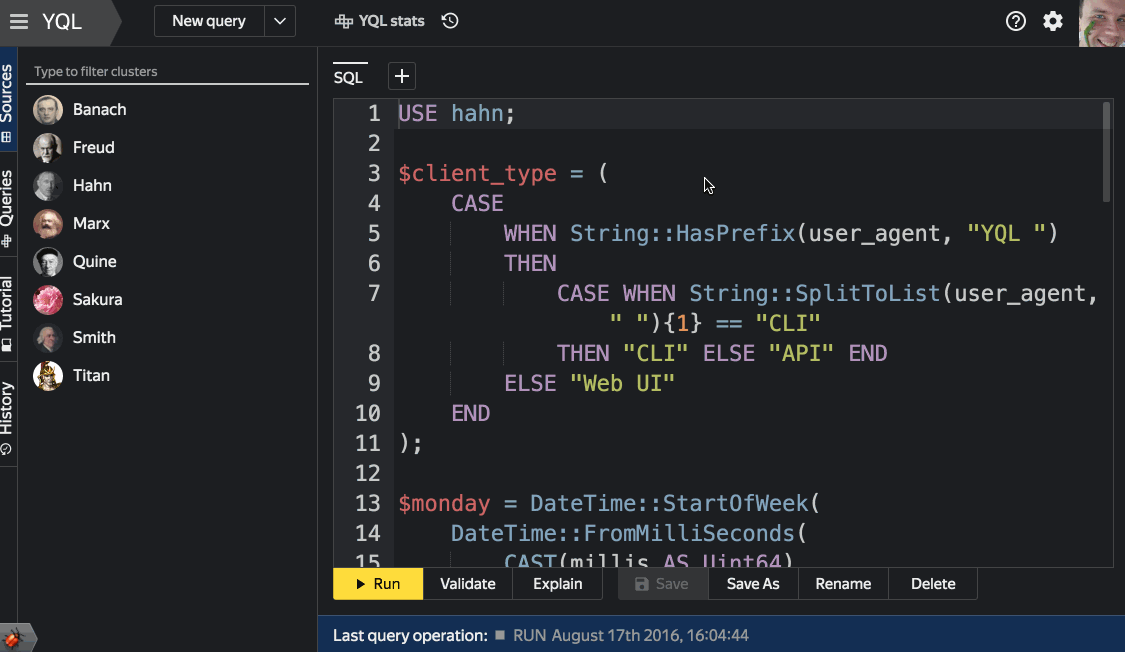Delete the query
This screenshot has width=1125, height=652.
pyautogui.click(x=933, y=584)
